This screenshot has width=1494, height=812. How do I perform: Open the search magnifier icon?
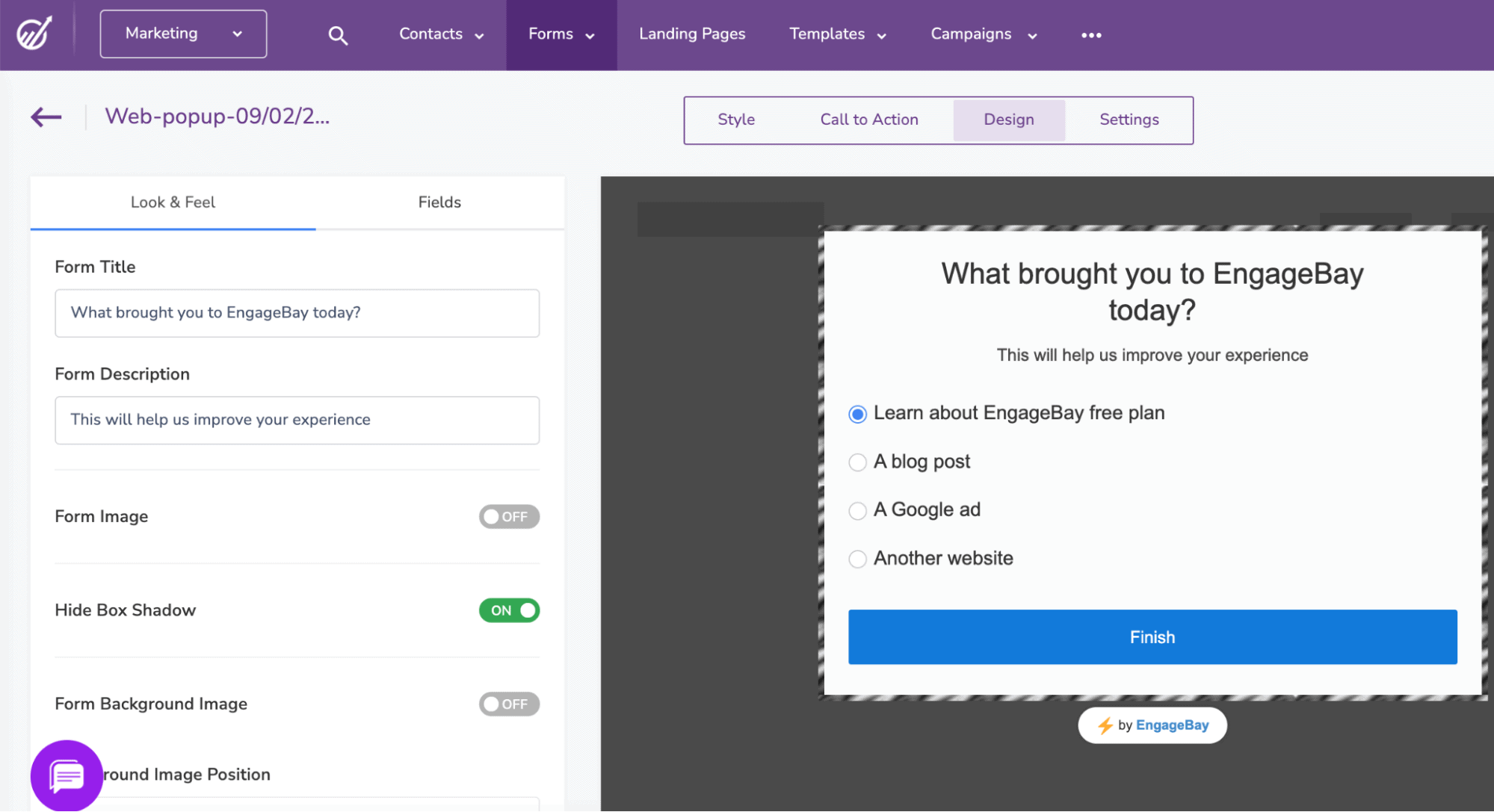(x=338, y=35)
